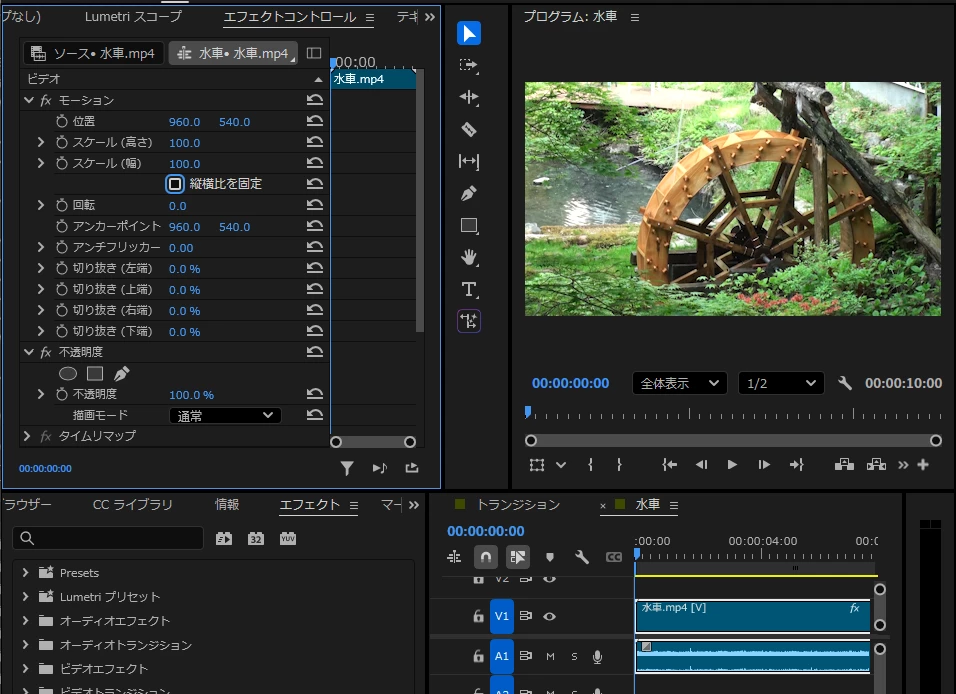956x694 pixels.
Task: Select the Razor tool in toolbar
Action: 468,129
